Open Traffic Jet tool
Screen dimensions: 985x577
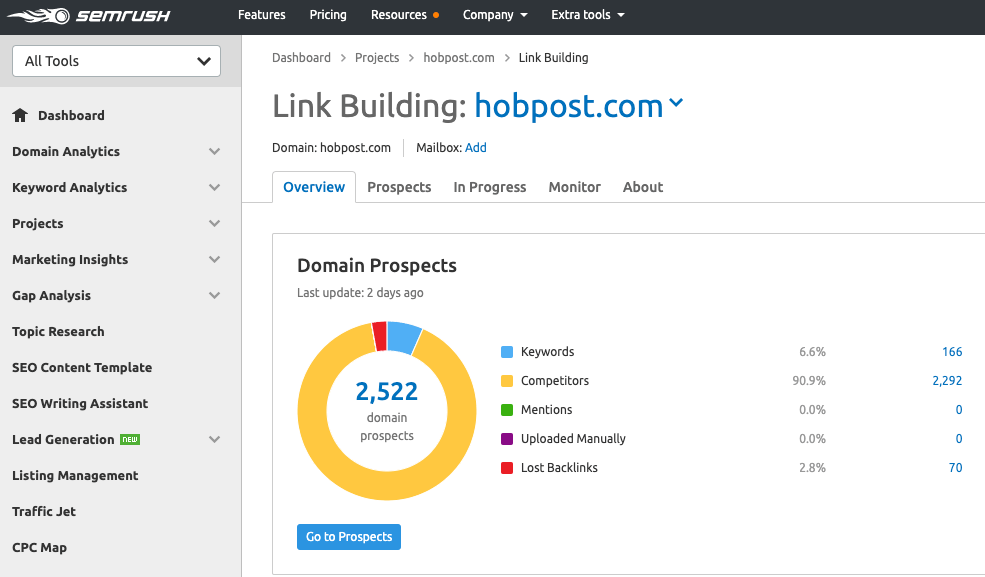pyautogui.click(x=44, y=512)
